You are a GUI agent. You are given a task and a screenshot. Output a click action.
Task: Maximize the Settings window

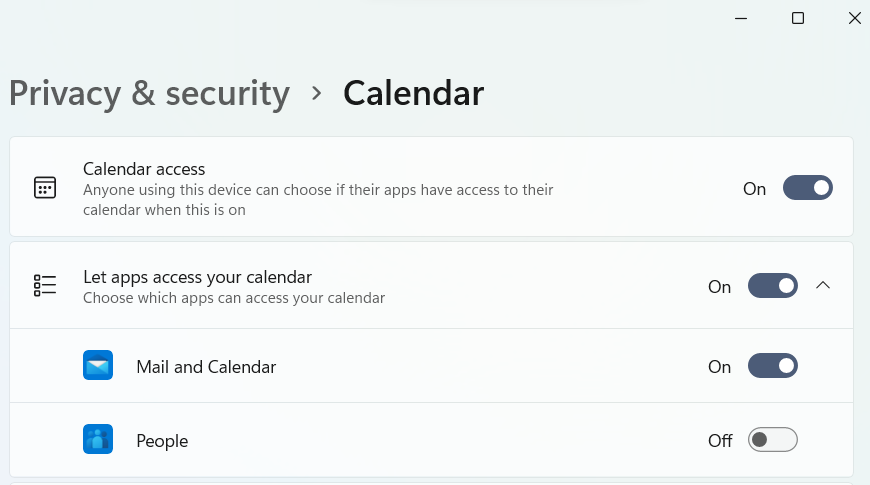tap(798, 18)
